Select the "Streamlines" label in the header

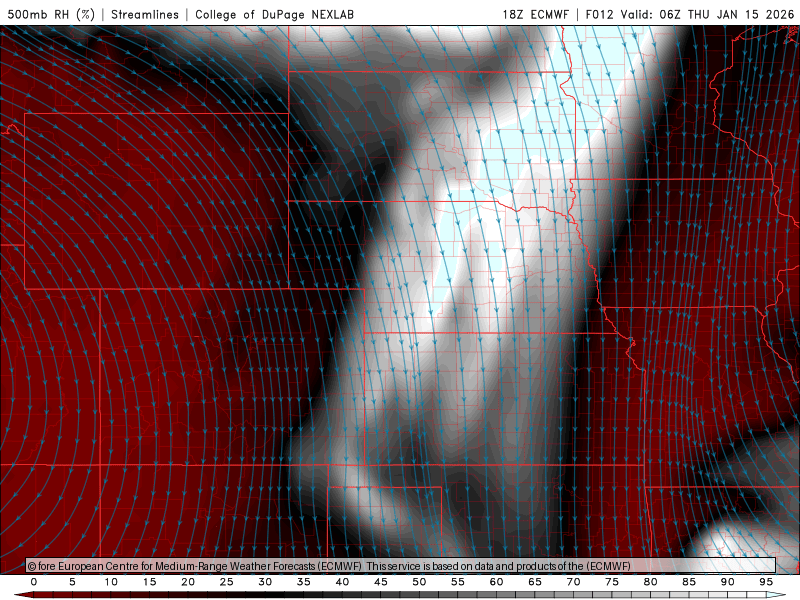(145, 14)
